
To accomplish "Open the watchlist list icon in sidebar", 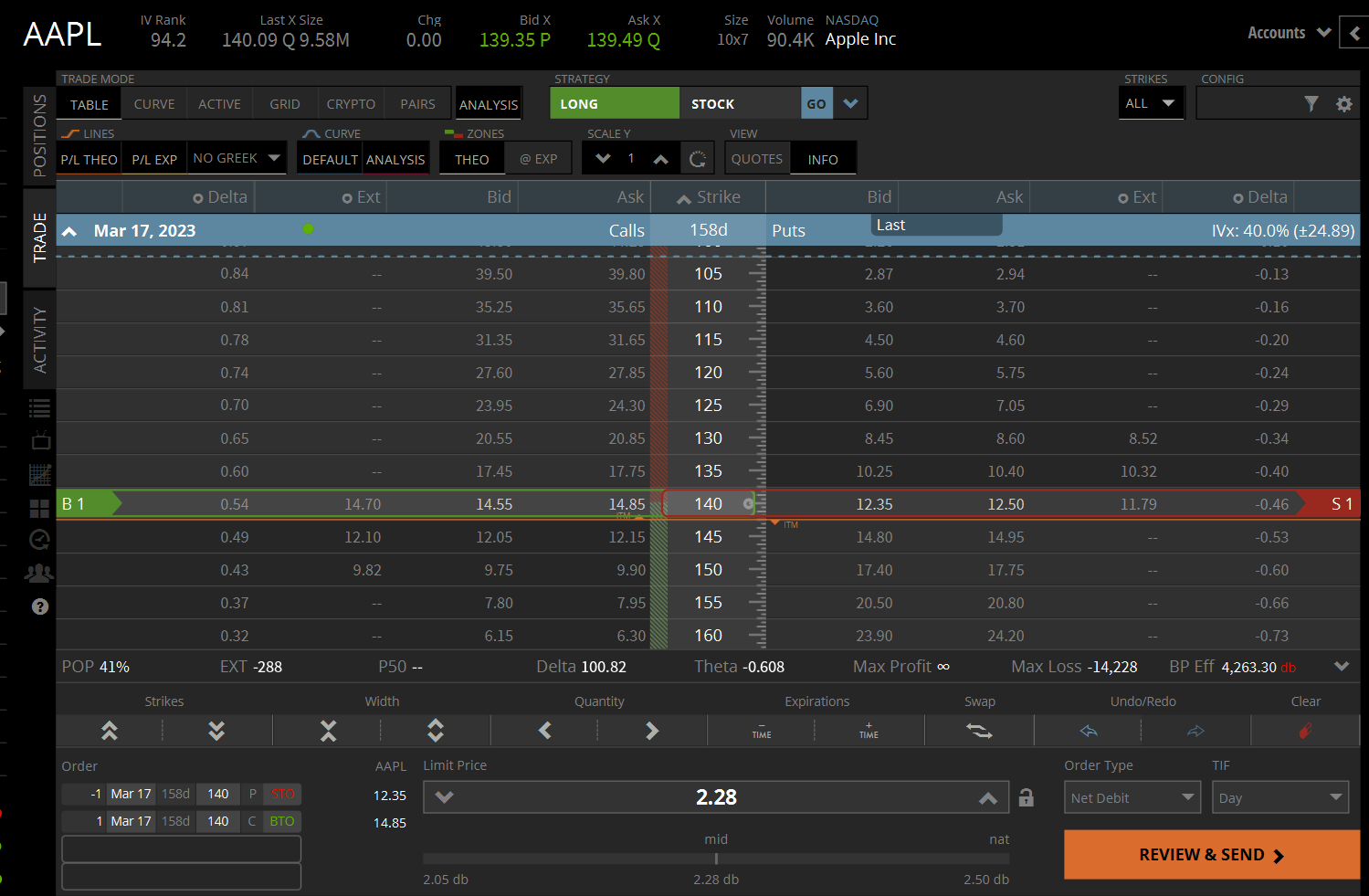I will click(x=40, y=408).
